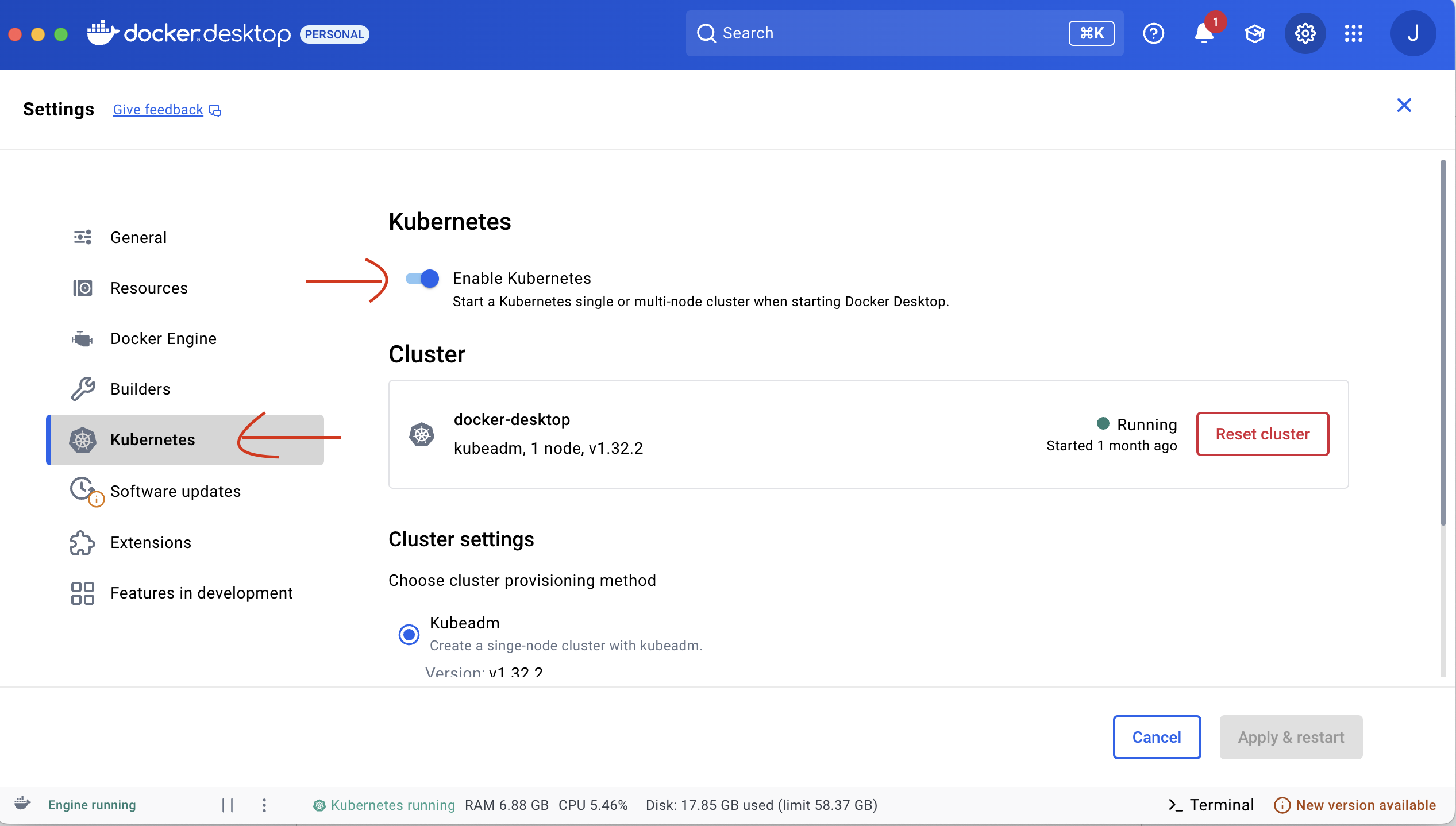Open Features in development settings

coord(202,593)
